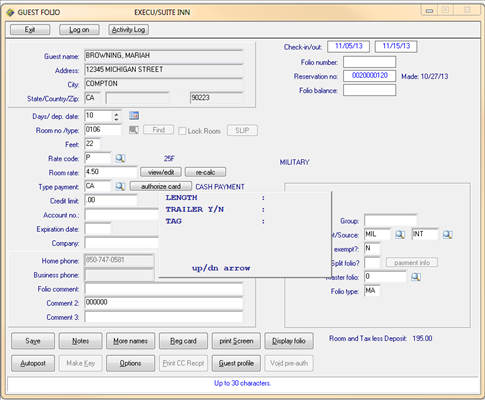Open the Guest profile button
The height and width of the screenshot is (400, 485).
coord(236,363)
